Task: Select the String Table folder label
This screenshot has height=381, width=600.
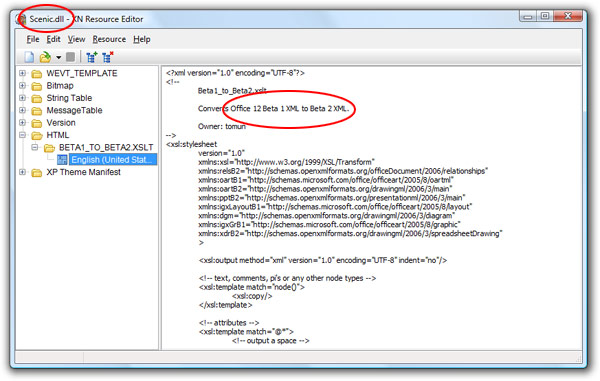Action: tap(69, 98)
